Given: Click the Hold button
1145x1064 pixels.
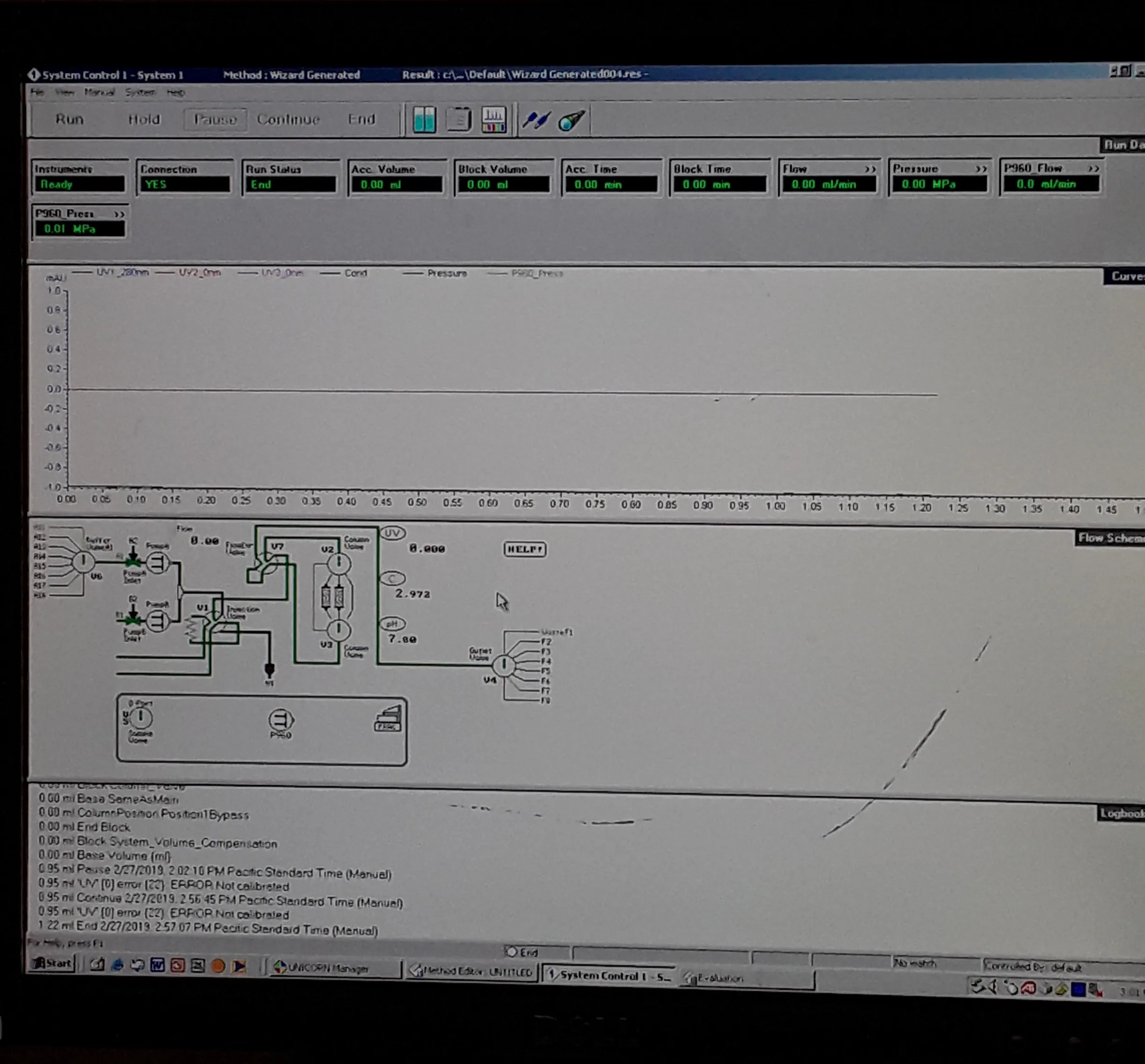Looking at the screenshot, I should [x=144, y=119].
